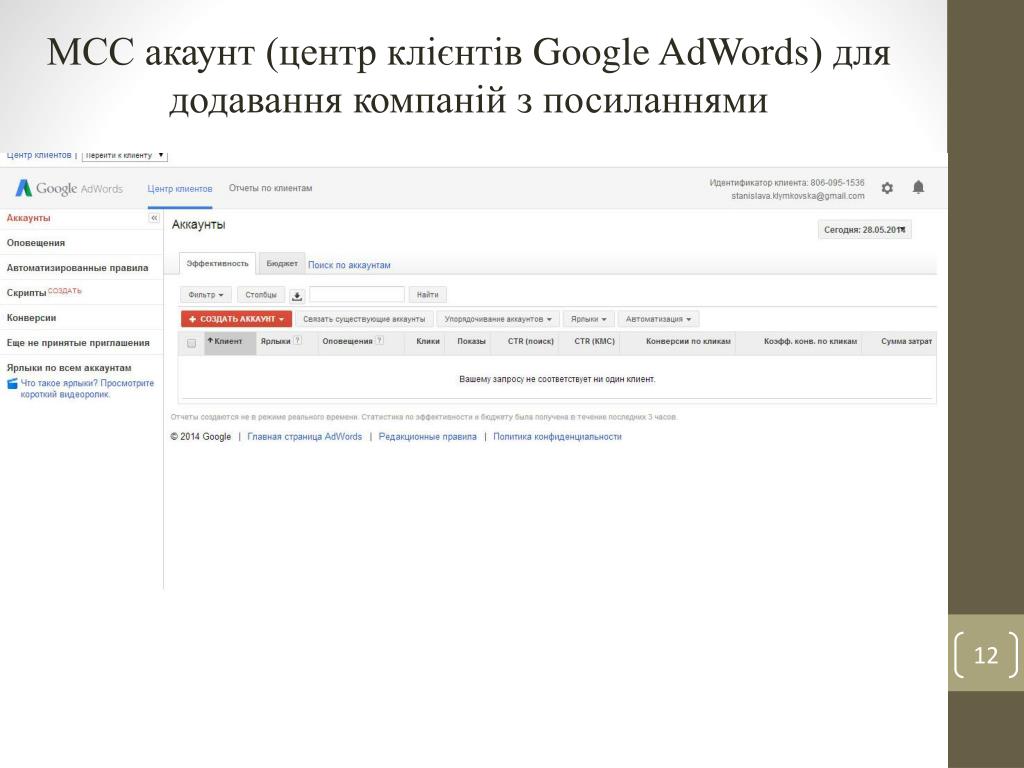Click the help icon next to Ярлыки column
The height and width of the screenshot is (768, 1024).
298,340
